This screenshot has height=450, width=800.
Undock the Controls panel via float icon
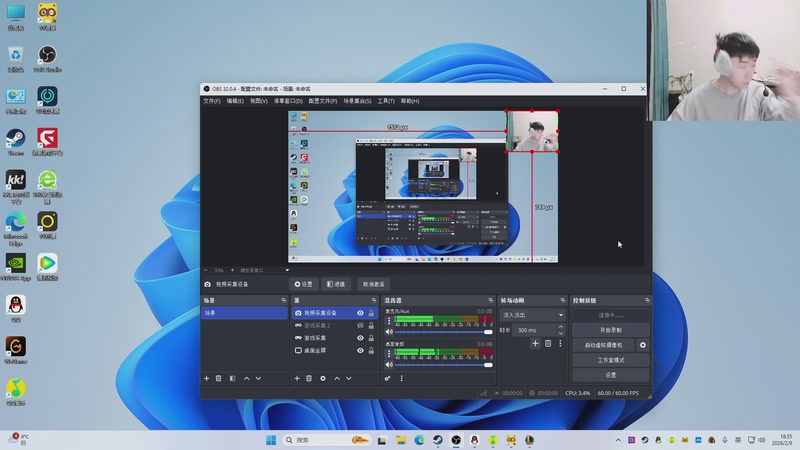pyautogui.click(x=647, y=301)
